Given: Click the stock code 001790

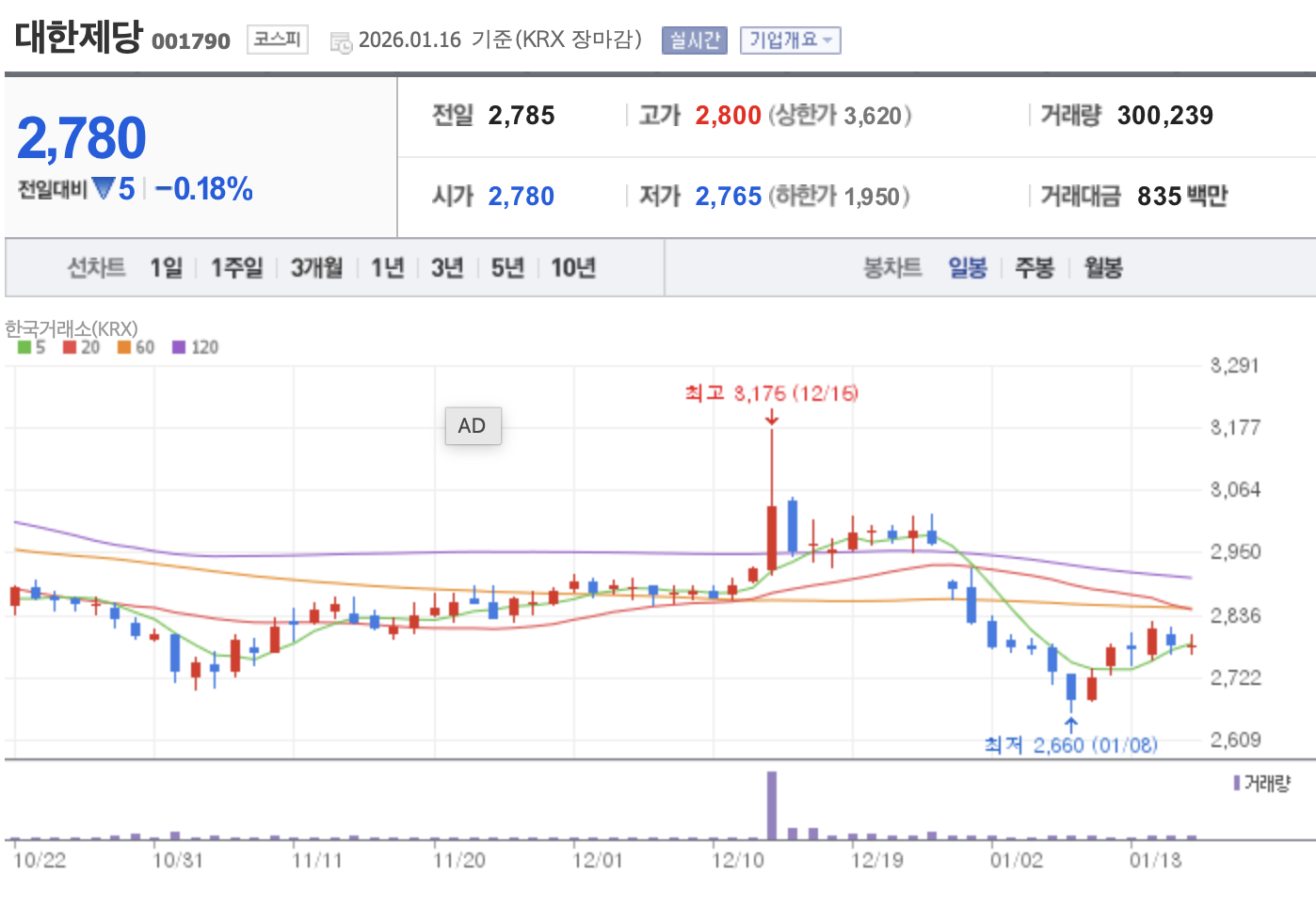Looking at the screenshot, I should pyautogui.click(x=191, y=41).
